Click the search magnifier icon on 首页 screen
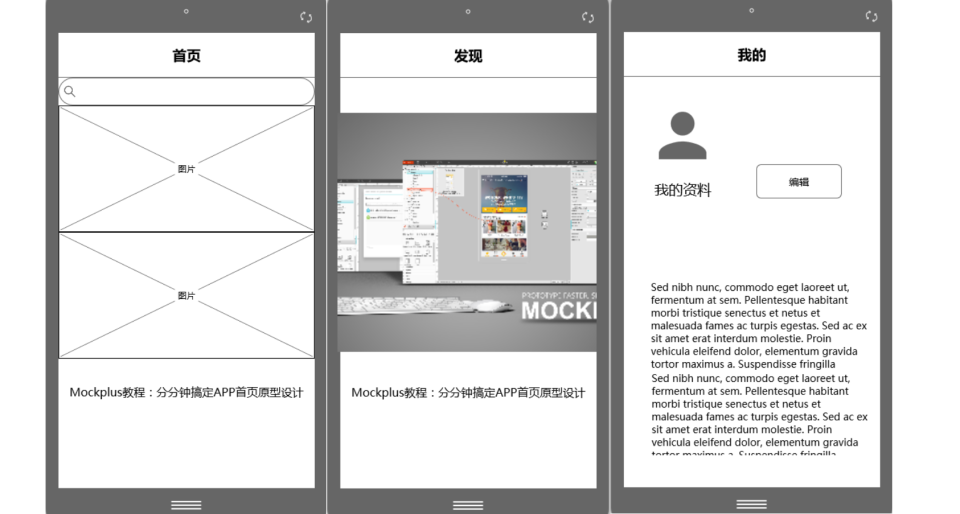The image size is (960, 514). (x=70, y=91)
